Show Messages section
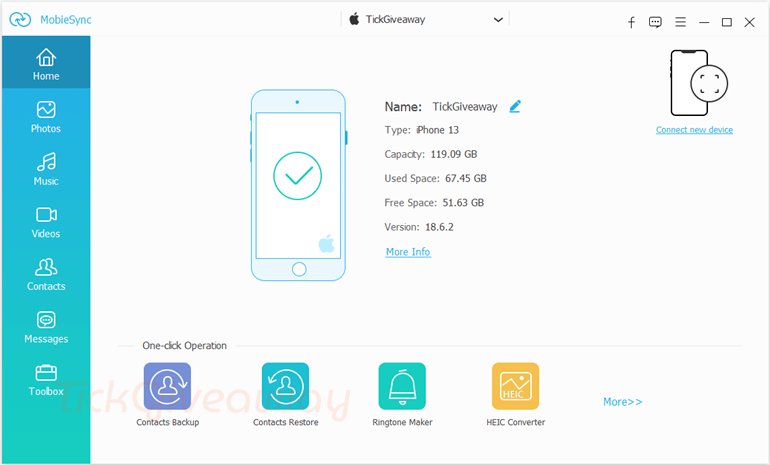This screenshot has width=770, height=465. (x=46, y=327)
